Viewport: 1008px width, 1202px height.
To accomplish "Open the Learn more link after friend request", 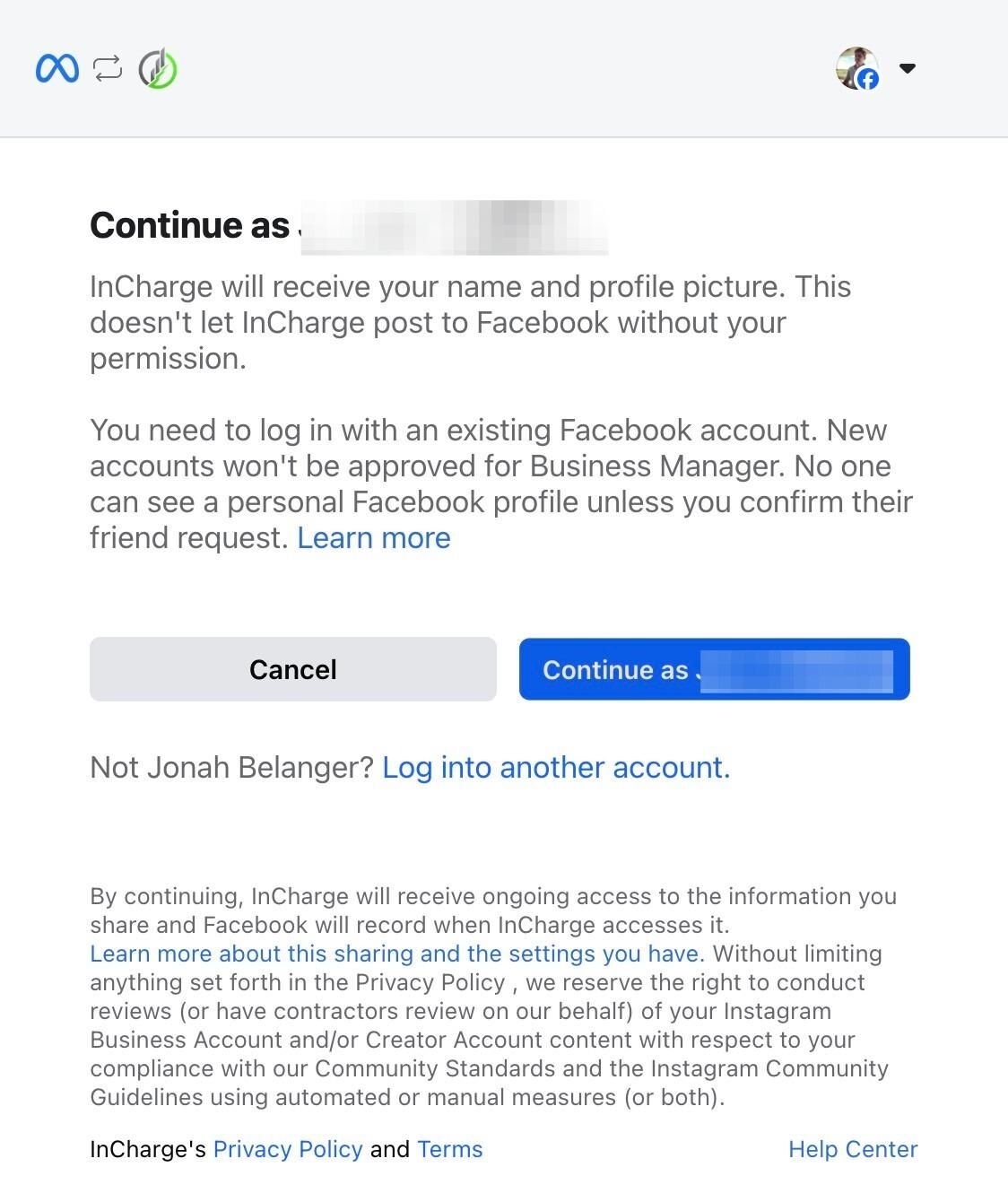I will (374, 538).
